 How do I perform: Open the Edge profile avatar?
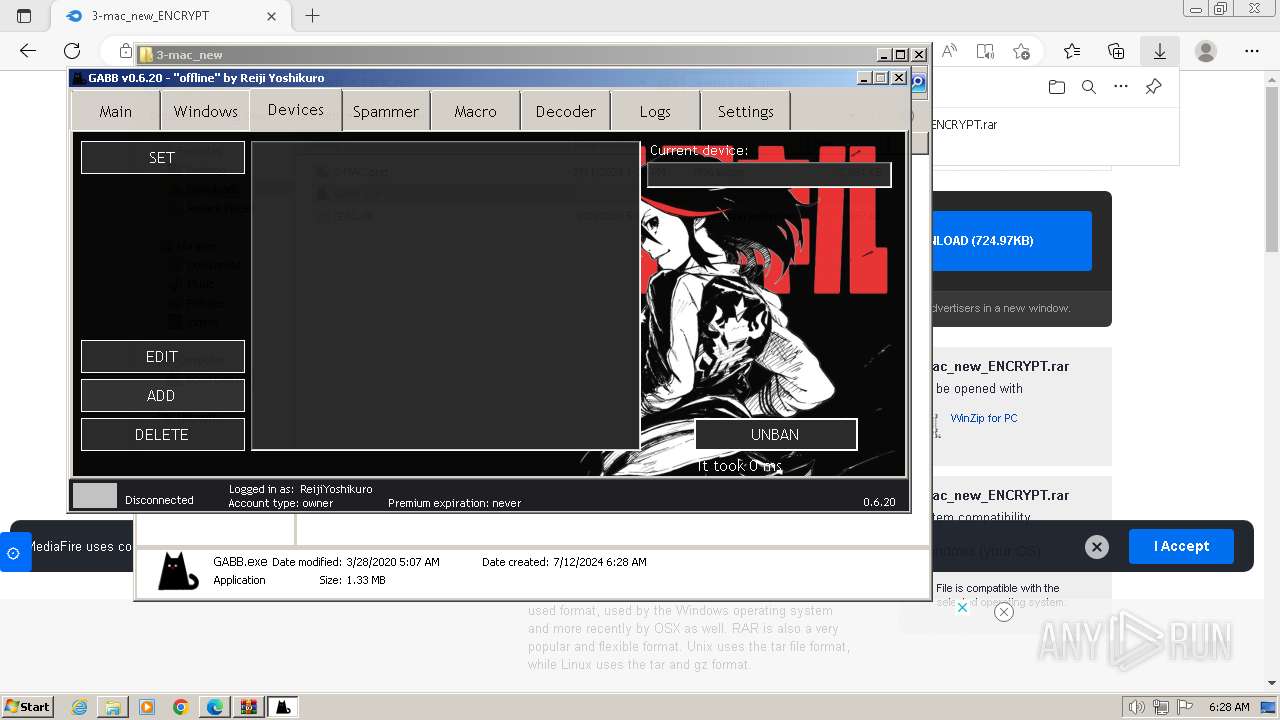(x=1206, y=51)
